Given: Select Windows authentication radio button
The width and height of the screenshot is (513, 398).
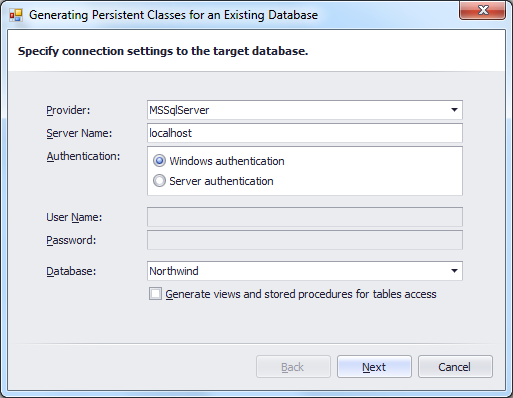Looking at the screenshot, I should pos(159,161).
